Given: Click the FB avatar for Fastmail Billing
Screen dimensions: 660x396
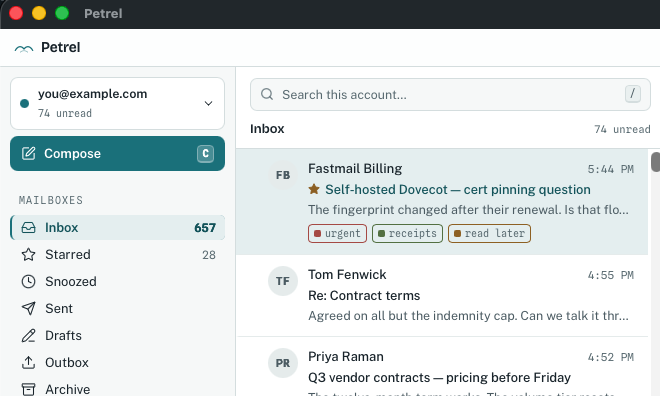Looking at the screenshot, I should [x=283, y=175].
